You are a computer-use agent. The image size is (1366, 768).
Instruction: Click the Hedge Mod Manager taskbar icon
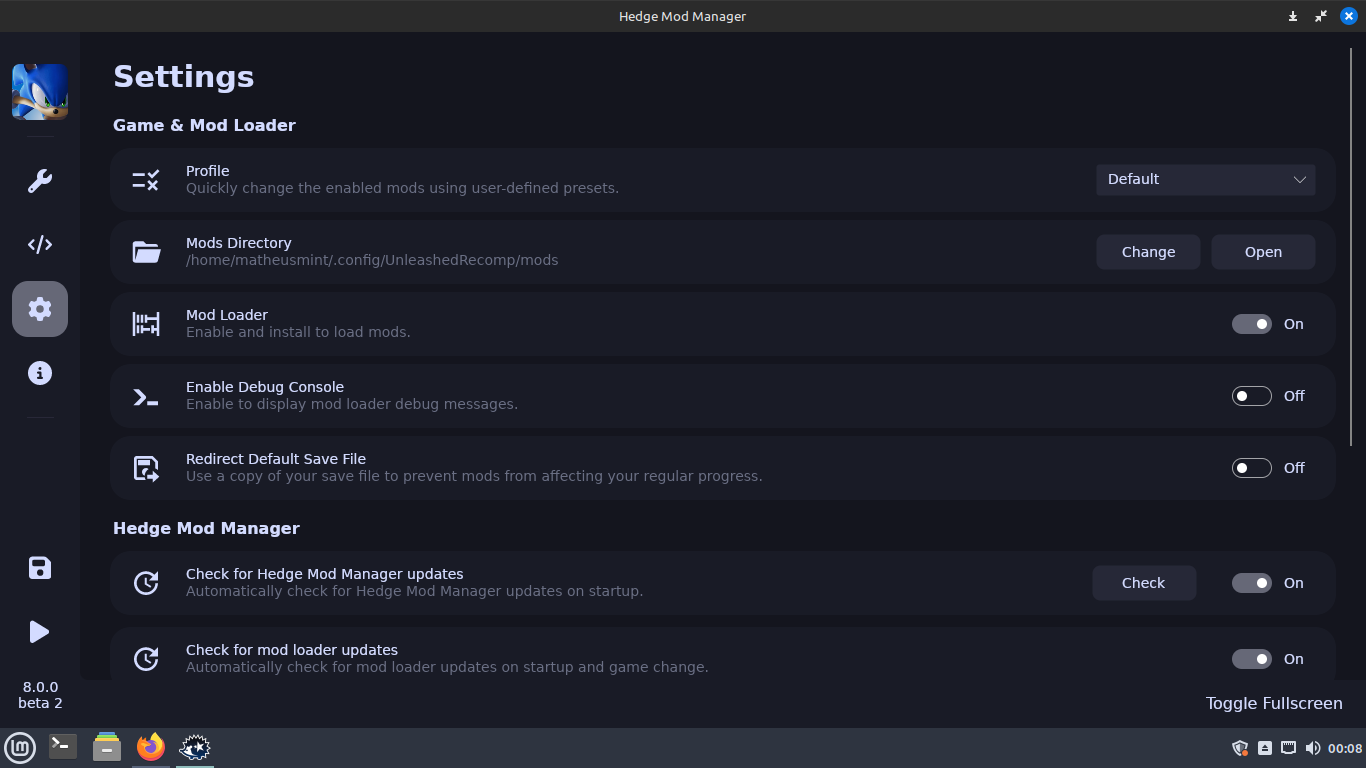click(194, 747)
